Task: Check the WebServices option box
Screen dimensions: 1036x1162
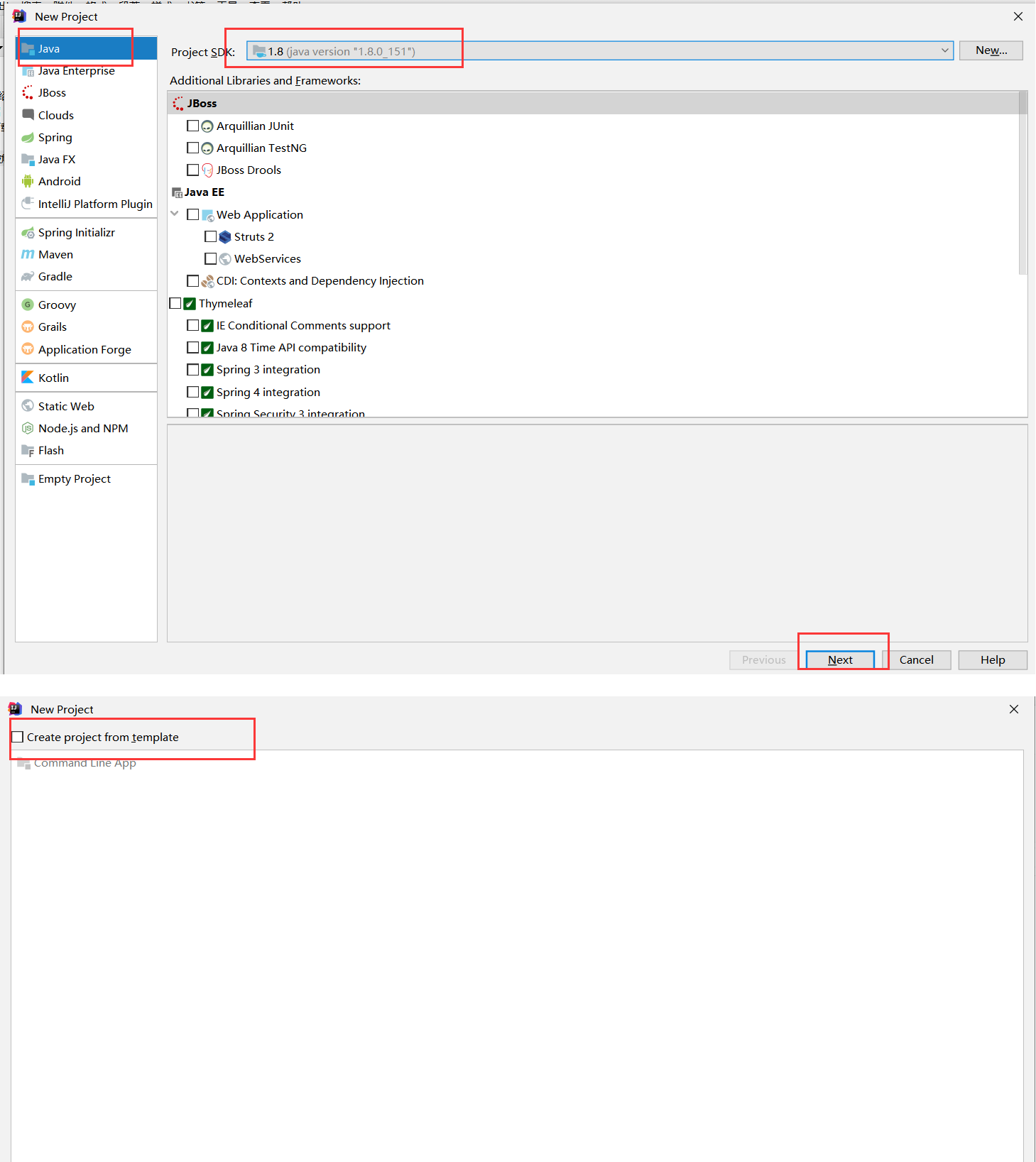Action: point(210,258)
